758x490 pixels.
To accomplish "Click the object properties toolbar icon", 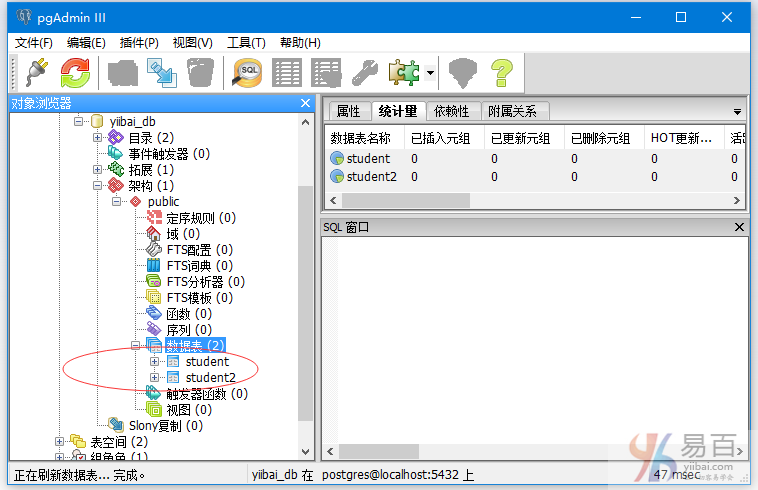I will click(122, 73).
